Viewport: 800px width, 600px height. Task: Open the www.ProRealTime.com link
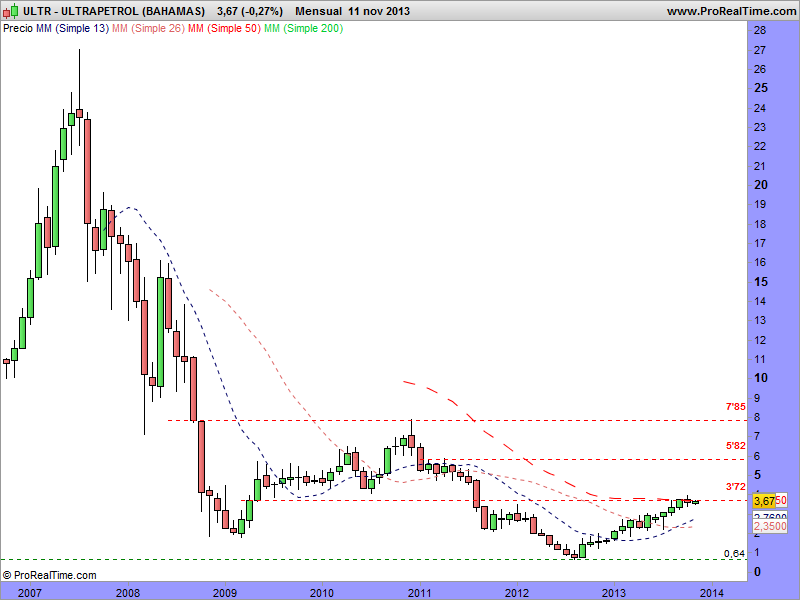(x=731, y=11)
